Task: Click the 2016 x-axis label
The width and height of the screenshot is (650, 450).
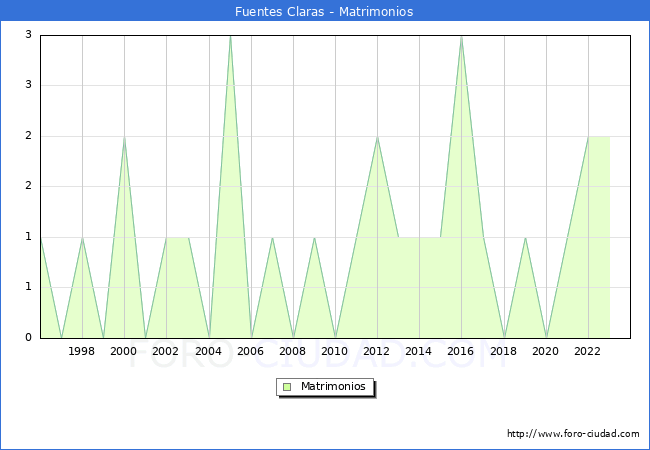Action: 461,351
